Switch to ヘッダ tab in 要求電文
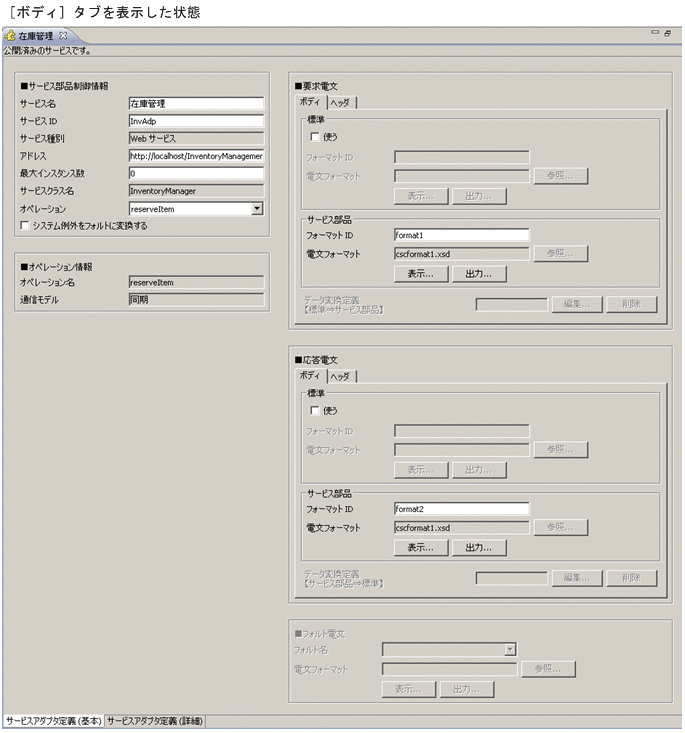685x733 pixels. pos(340,102)
